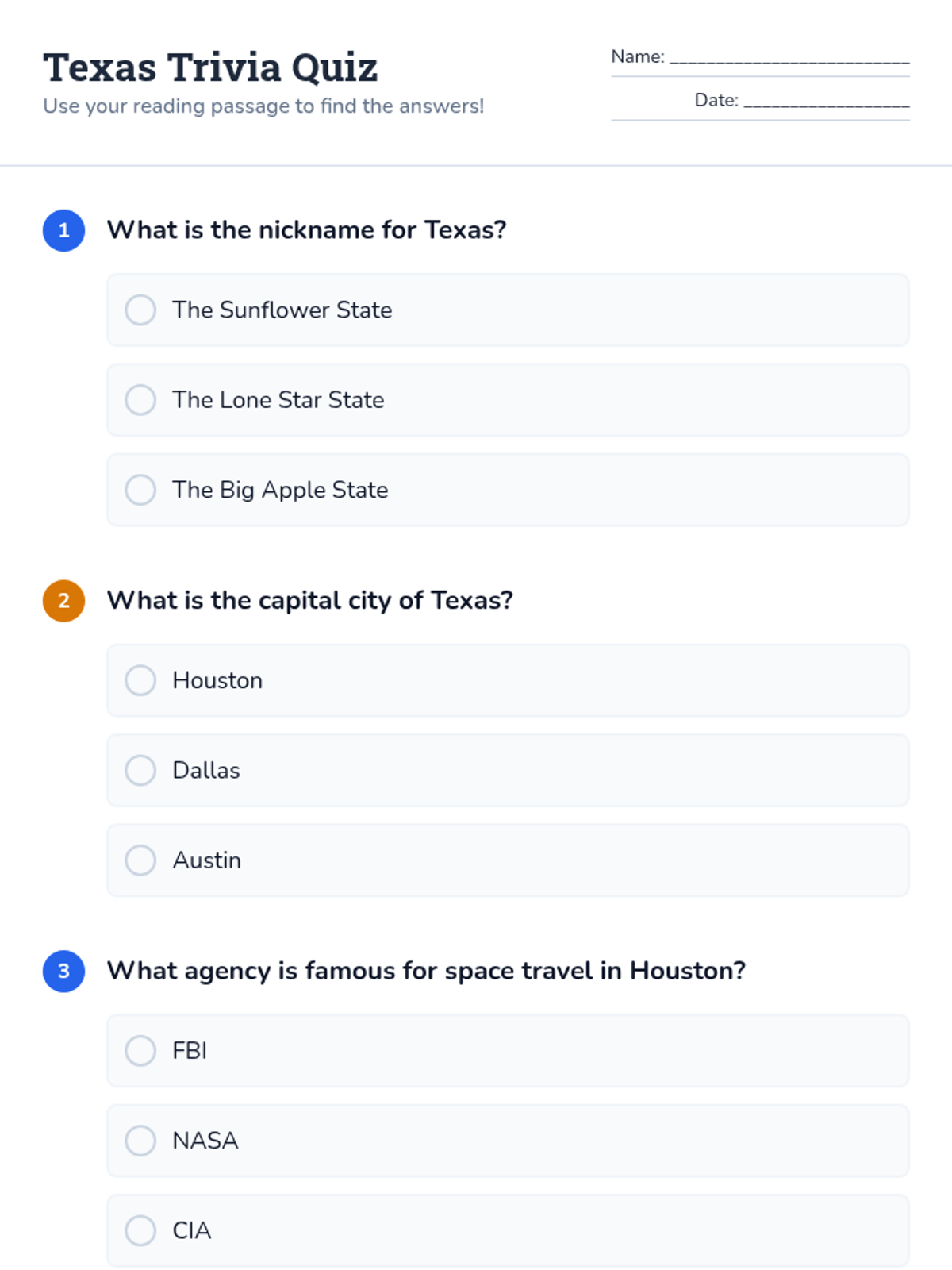Viewport: 952px width, 1270px height.
Task: Click the Date input line
Action: coord(826,102)
